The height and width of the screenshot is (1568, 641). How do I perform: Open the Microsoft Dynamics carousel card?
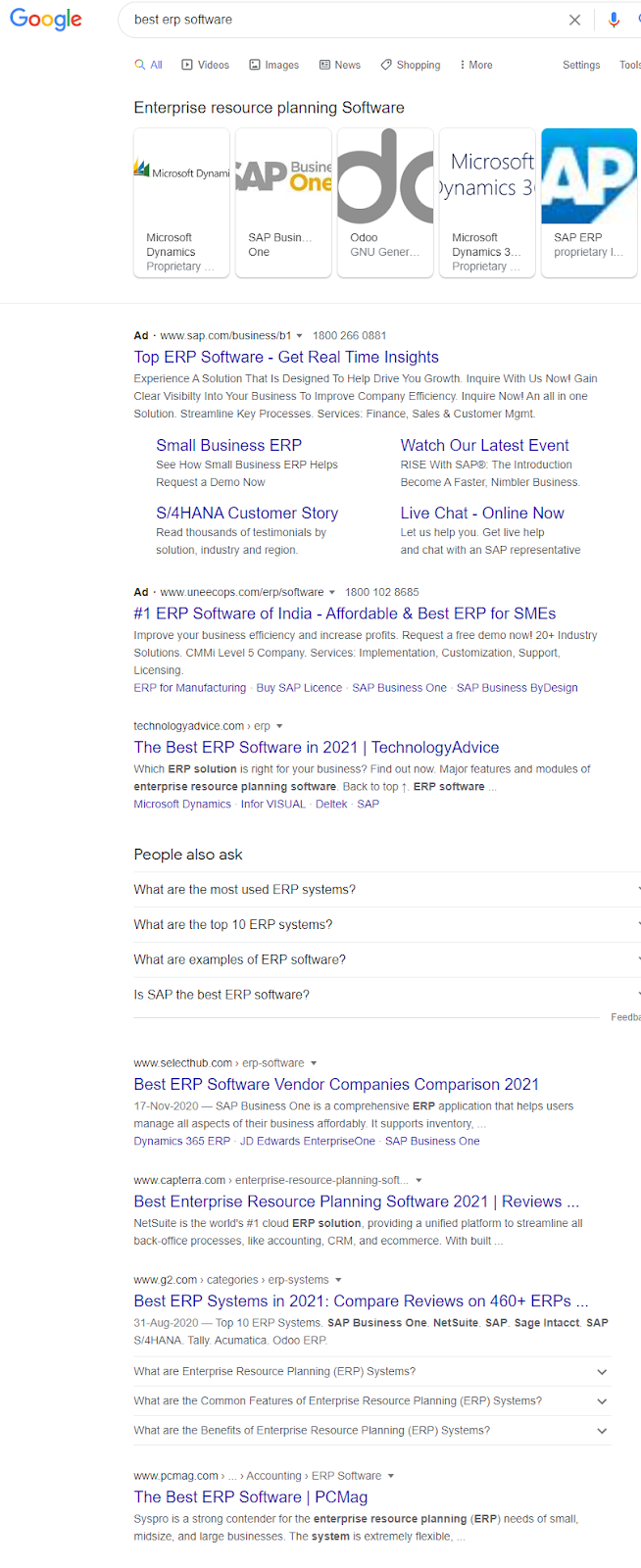182,203
